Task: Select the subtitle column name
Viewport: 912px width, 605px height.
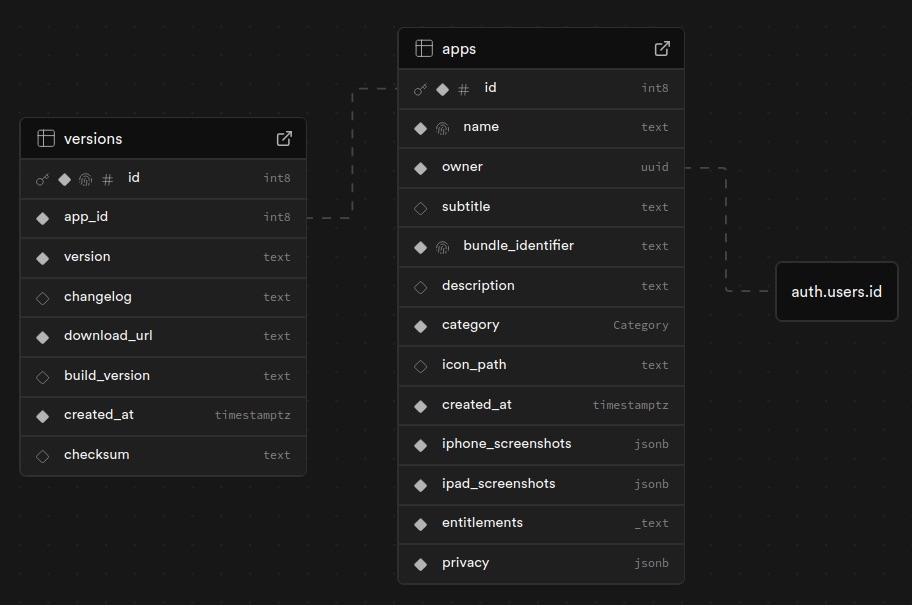Action: tap(466, 207)
